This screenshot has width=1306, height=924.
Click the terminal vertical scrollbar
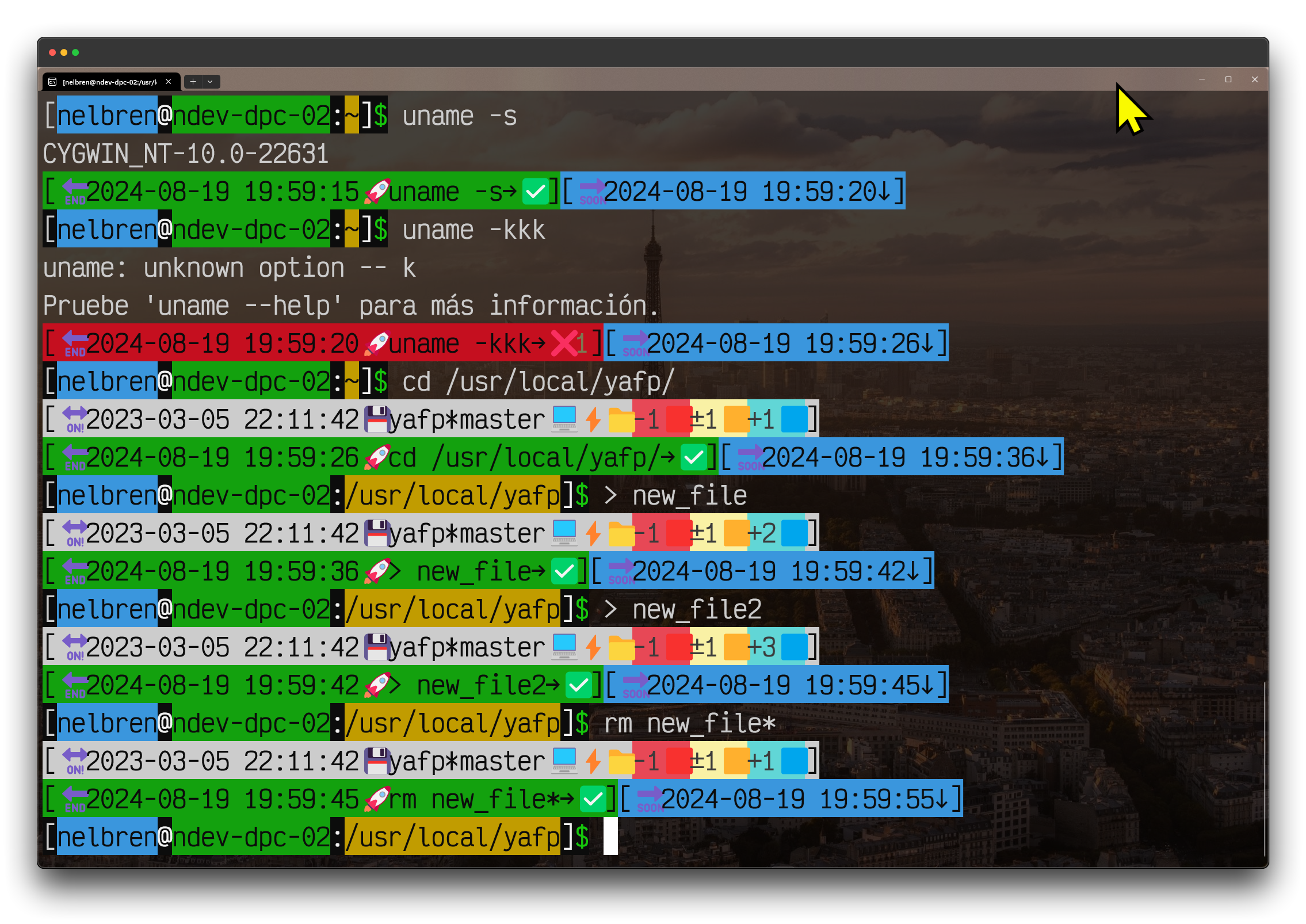coord(1265,768)
